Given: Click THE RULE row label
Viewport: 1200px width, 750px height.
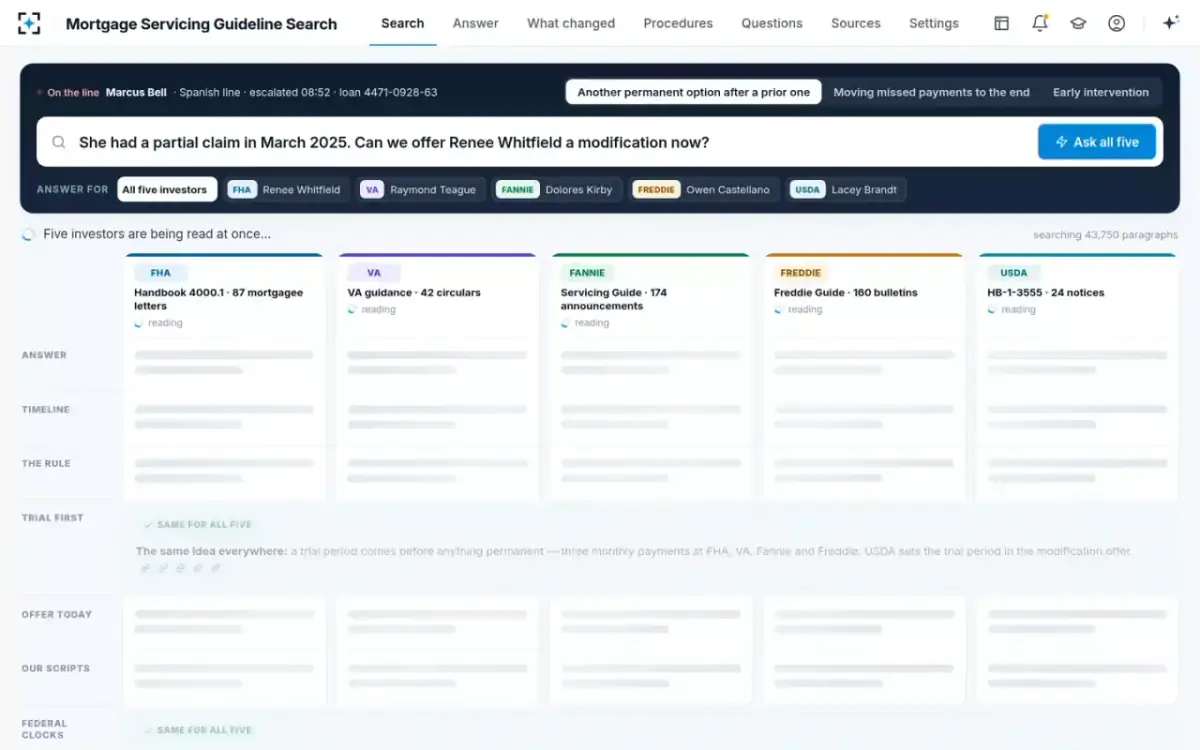Looking at the screenshot, I should click(46, 464).
